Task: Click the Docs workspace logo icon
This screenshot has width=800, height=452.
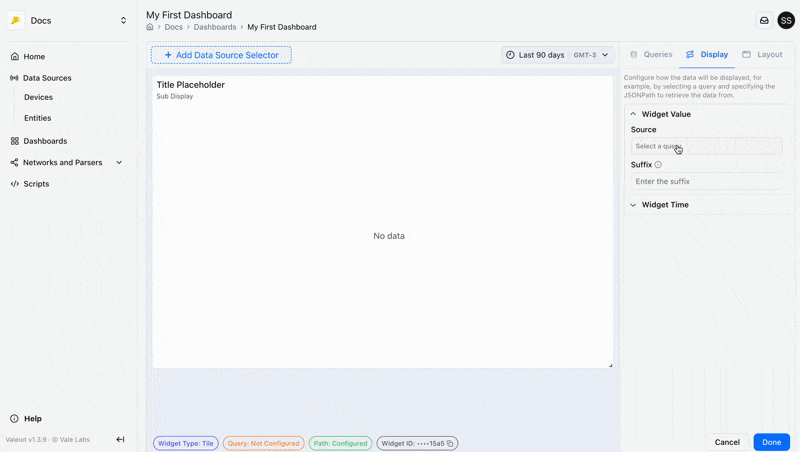Action: [x=15, y=20]
